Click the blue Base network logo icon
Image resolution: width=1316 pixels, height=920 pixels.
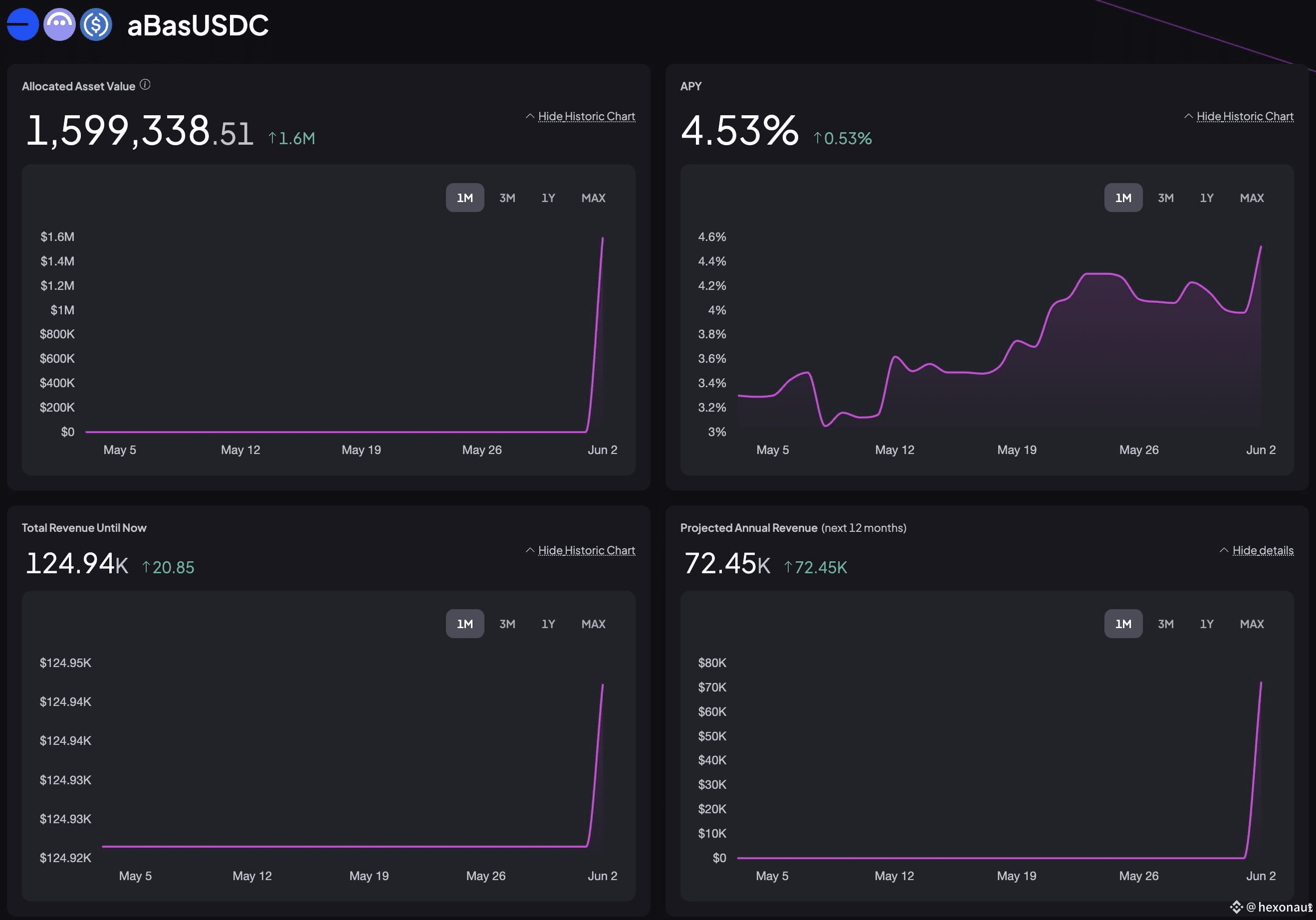click(x=22, y=24)
